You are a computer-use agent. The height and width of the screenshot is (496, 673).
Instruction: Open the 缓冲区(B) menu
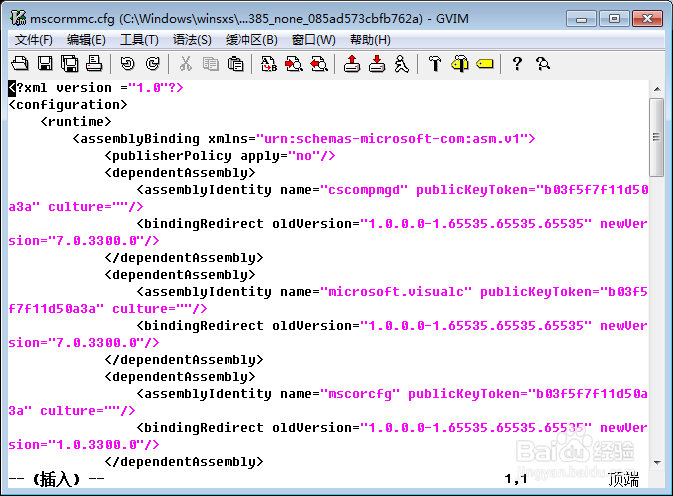[252, 40]
